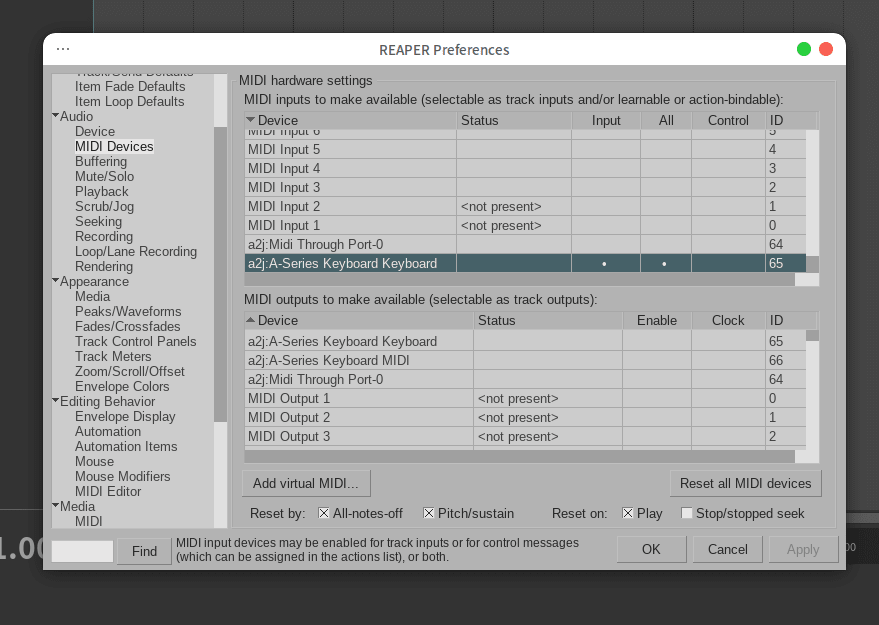Open Loop/Lane Recording preferences

(136, 252)
